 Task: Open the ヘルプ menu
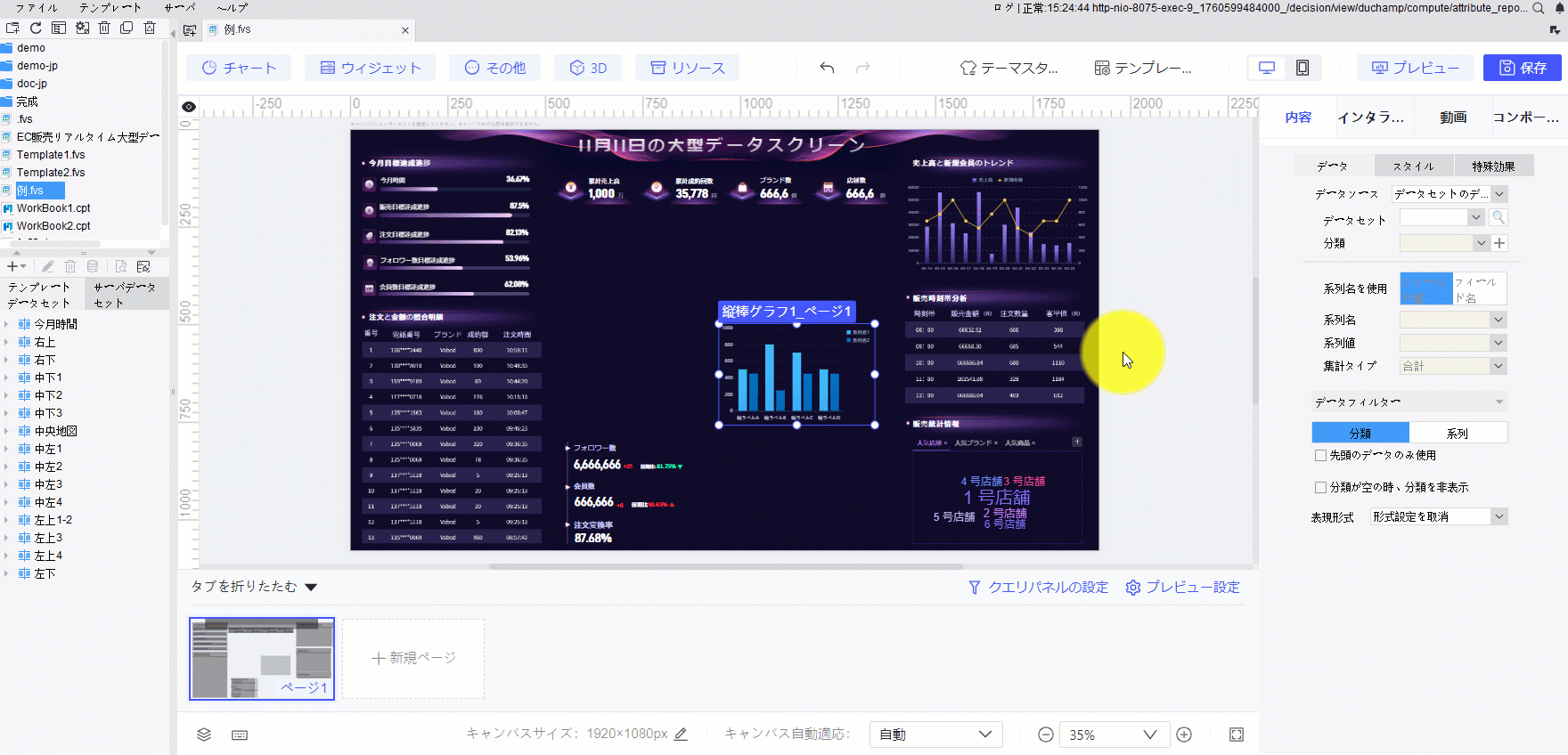pyautogui.click(x=232, y=8)
